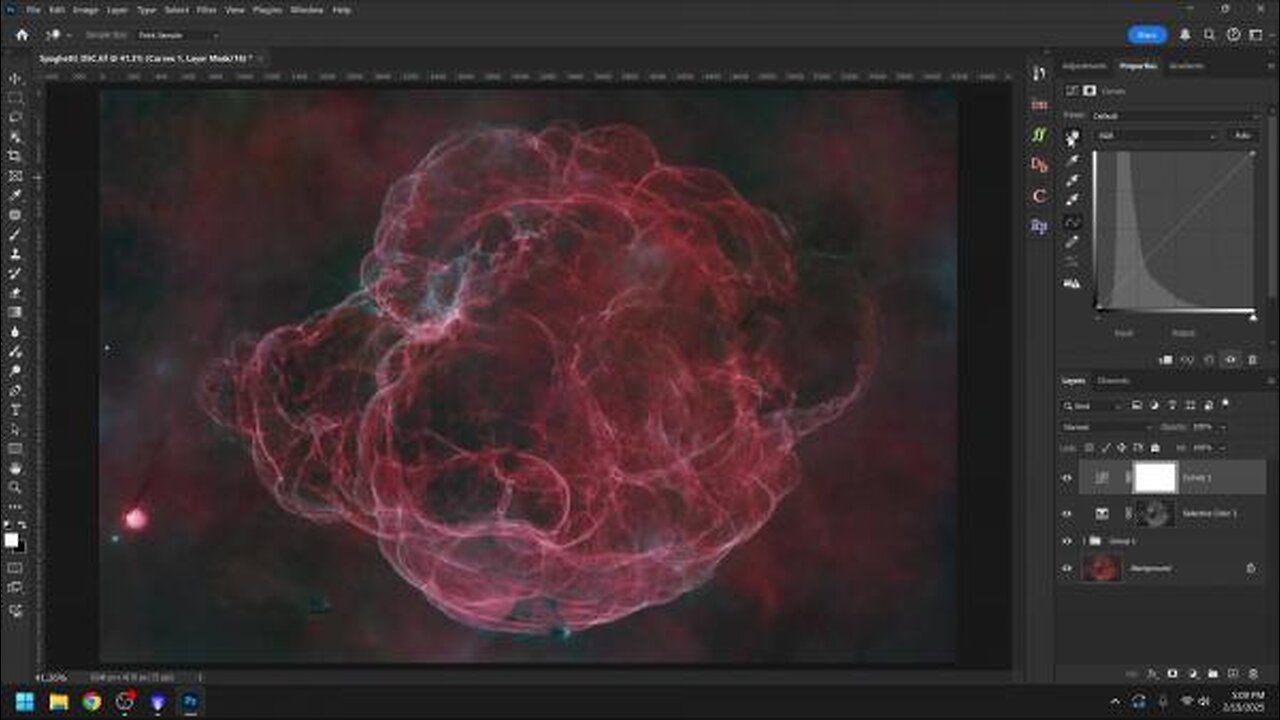Hide the Group 1 layer group
Image resolution: width=1280 pixels, height=720 pixels.
pos(1067,541)
